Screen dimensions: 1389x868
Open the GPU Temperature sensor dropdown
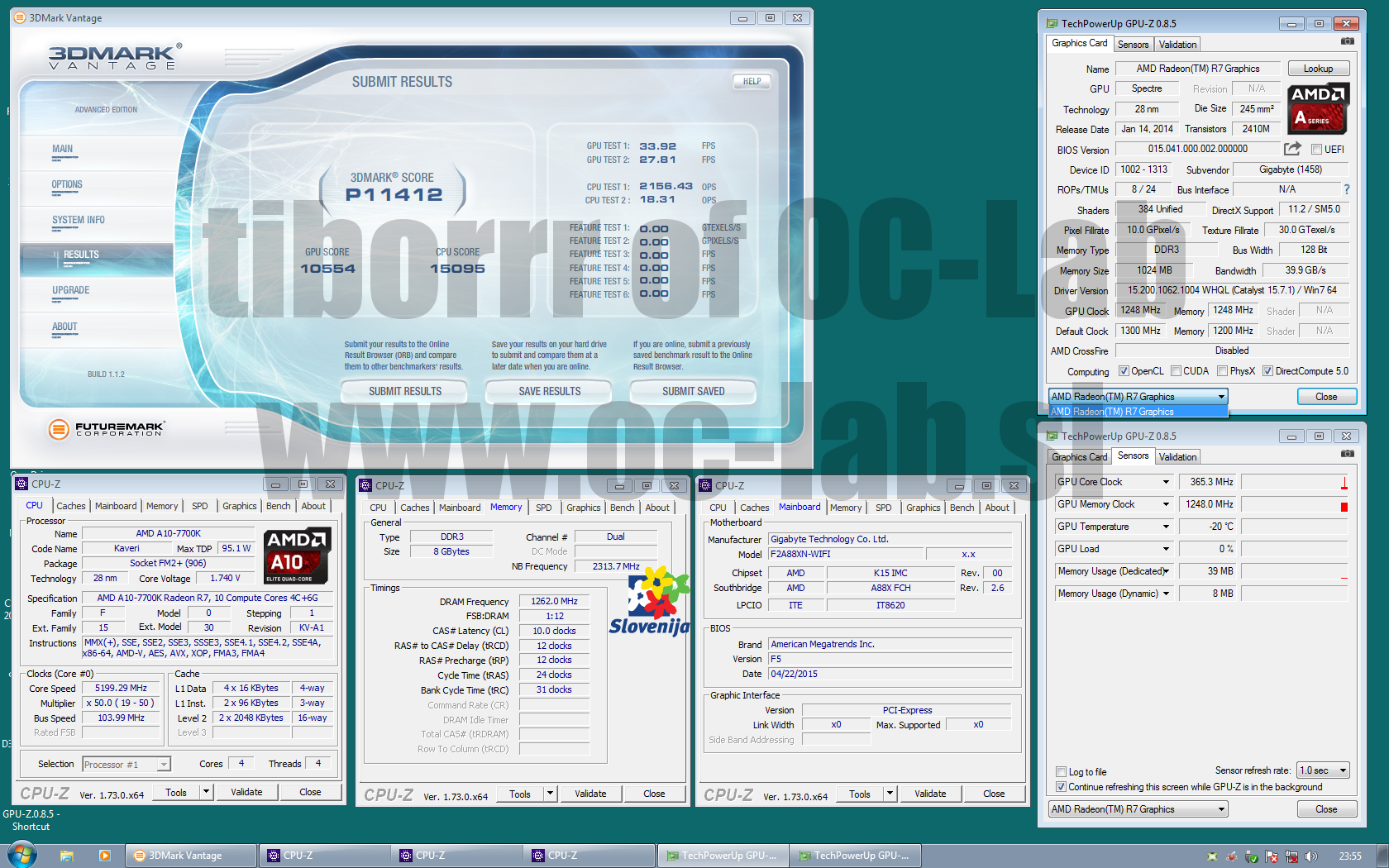[x=1166, y=527]
